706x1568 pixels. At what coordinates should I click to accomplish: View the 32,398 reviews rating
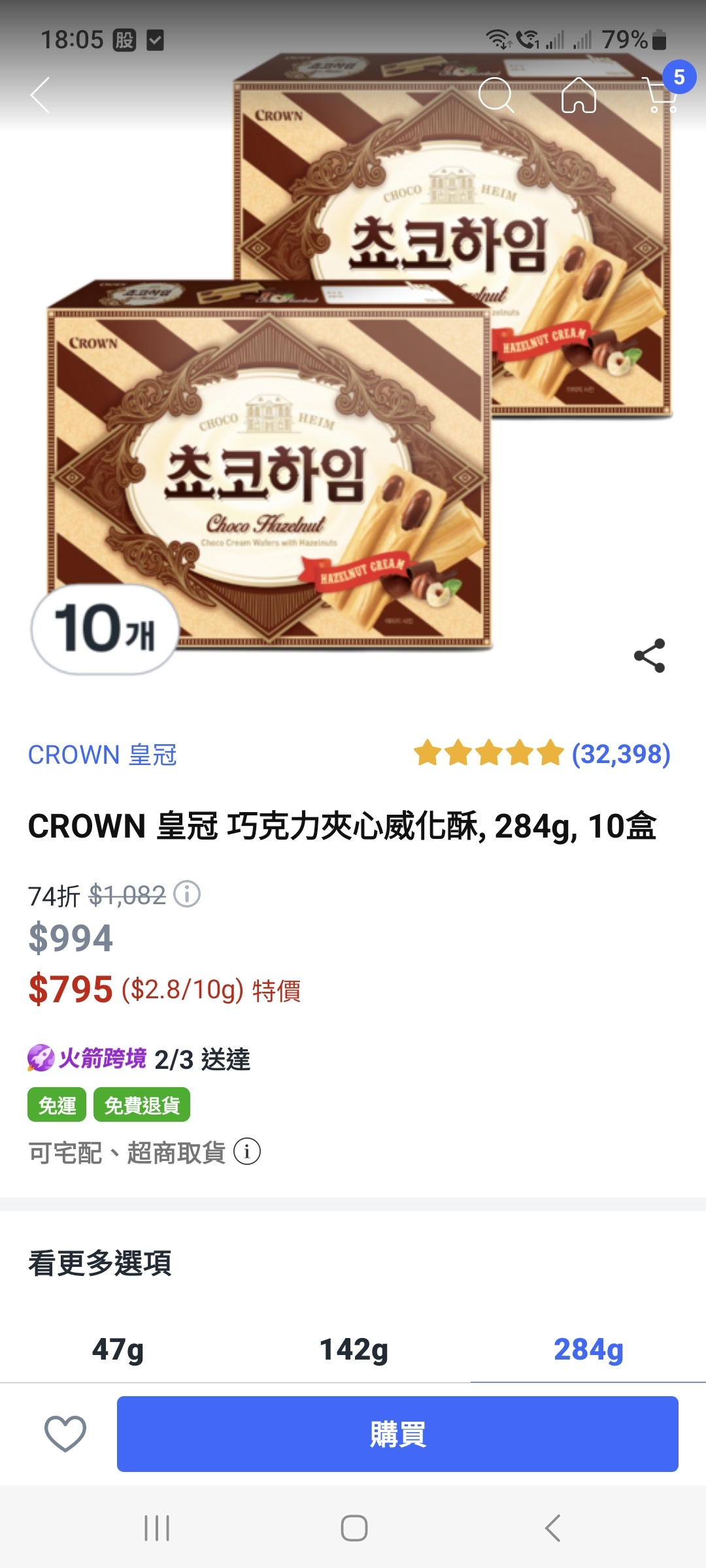[x=542, y=753]
